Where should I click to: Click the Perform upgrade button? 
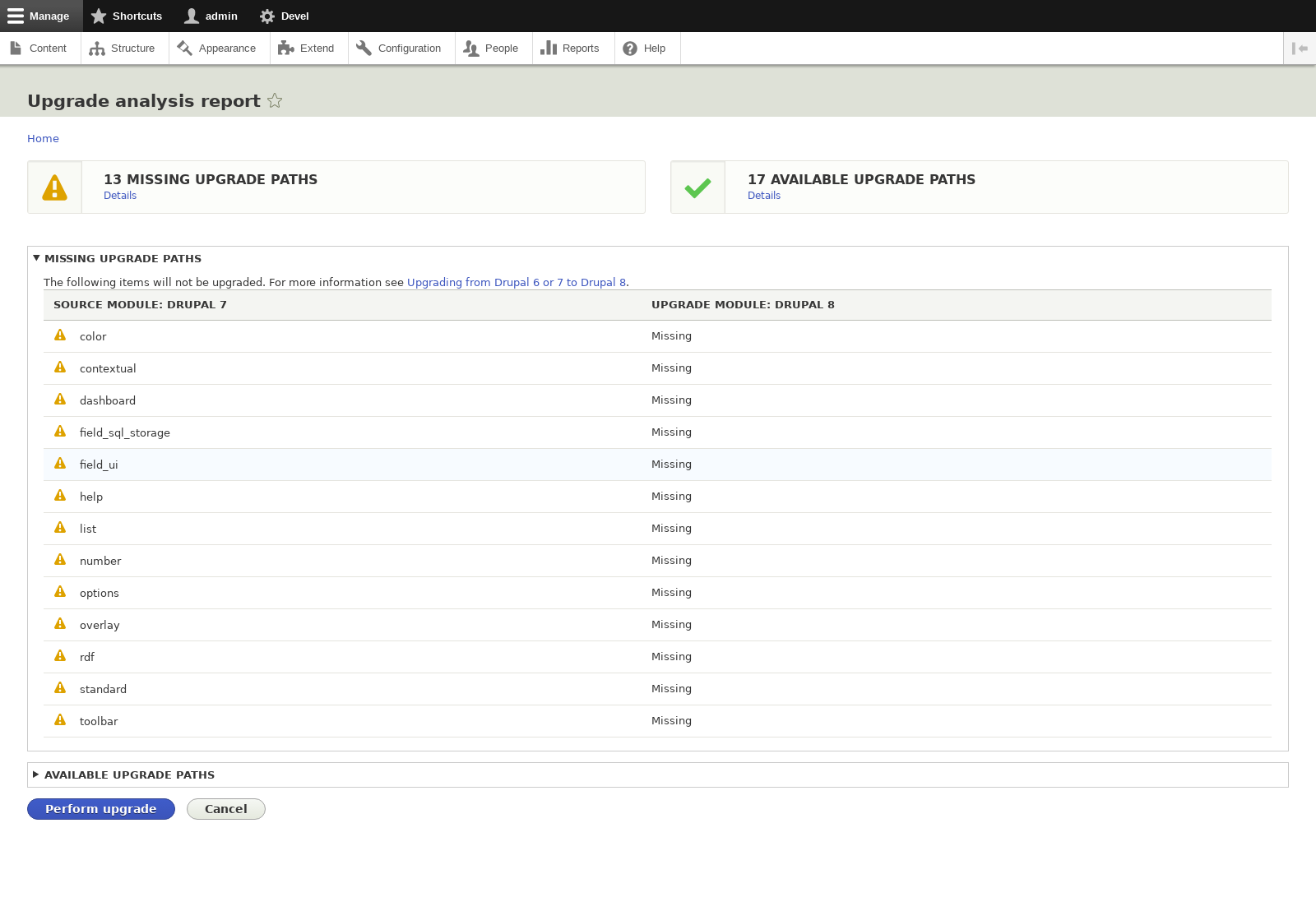coord(101,809)
